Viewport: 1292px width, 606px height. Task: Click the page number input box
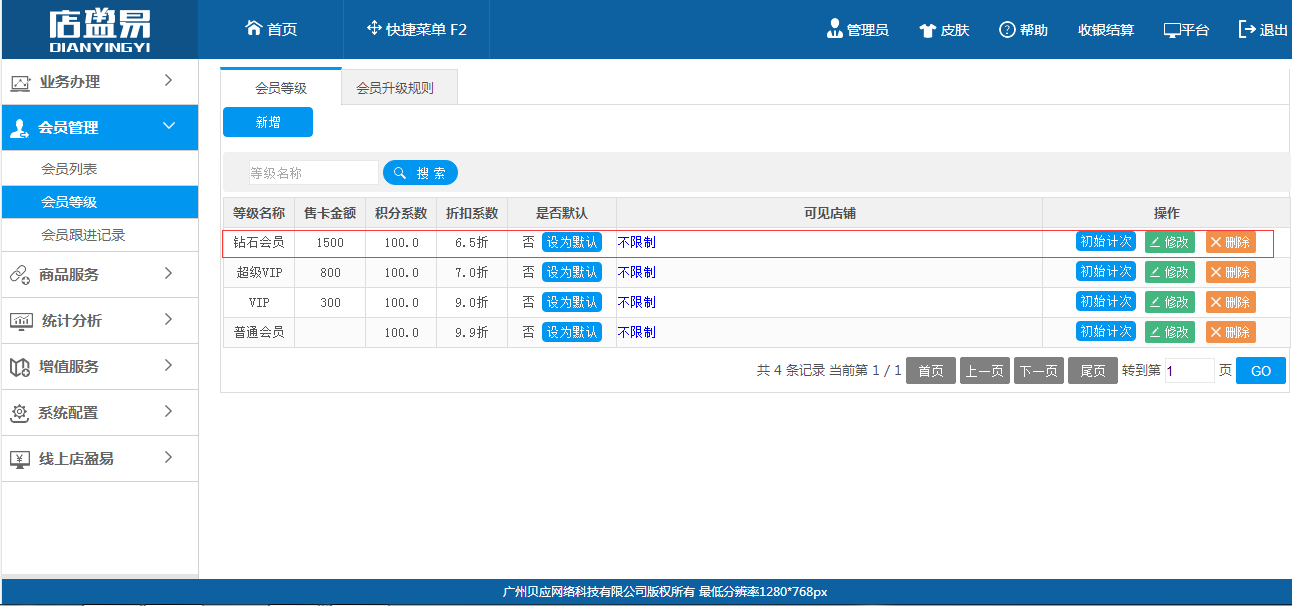click(x=1190, y=371)
